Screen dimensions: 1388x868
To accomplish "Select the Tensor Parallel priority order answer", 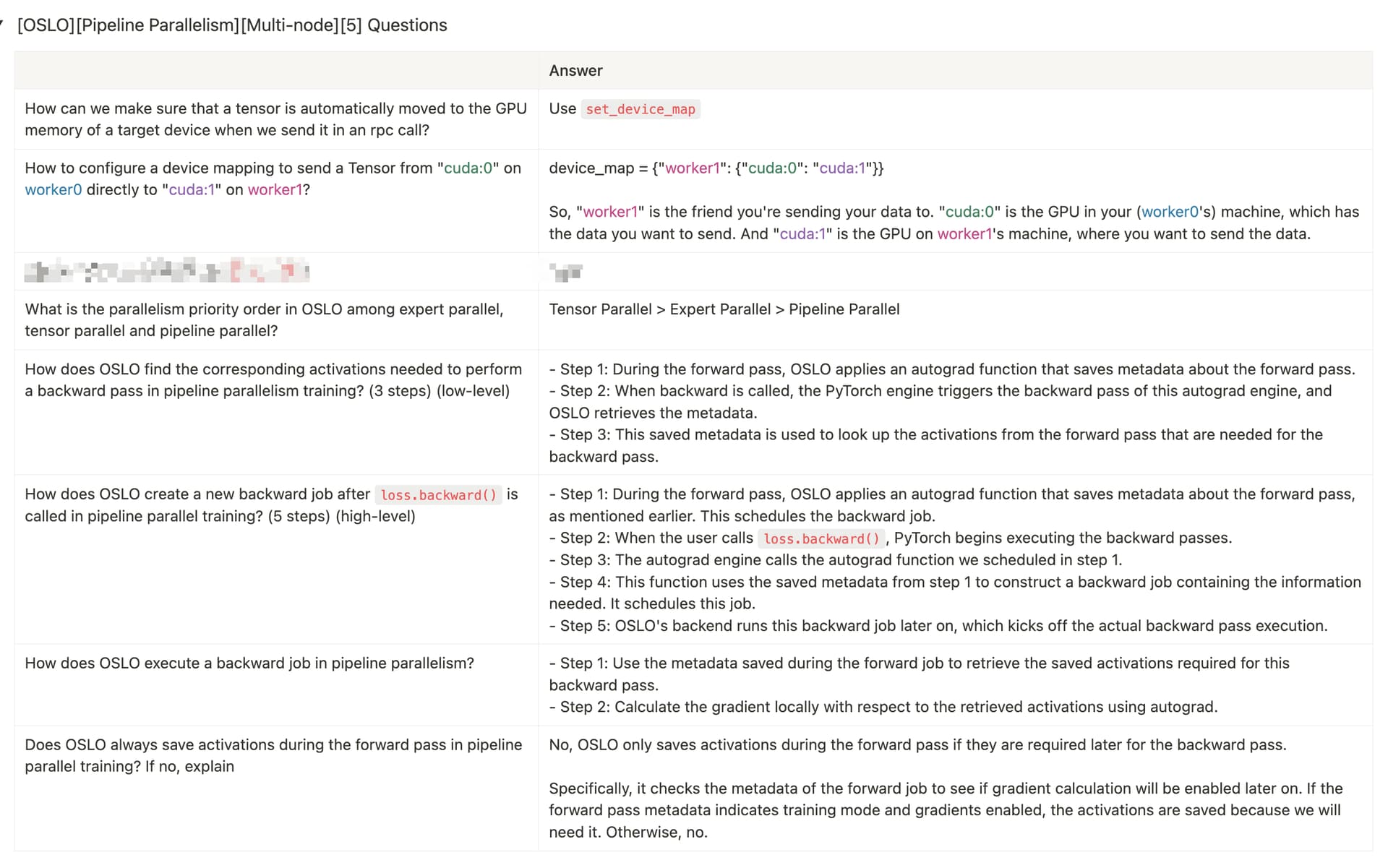I will (x=724, y=309).
